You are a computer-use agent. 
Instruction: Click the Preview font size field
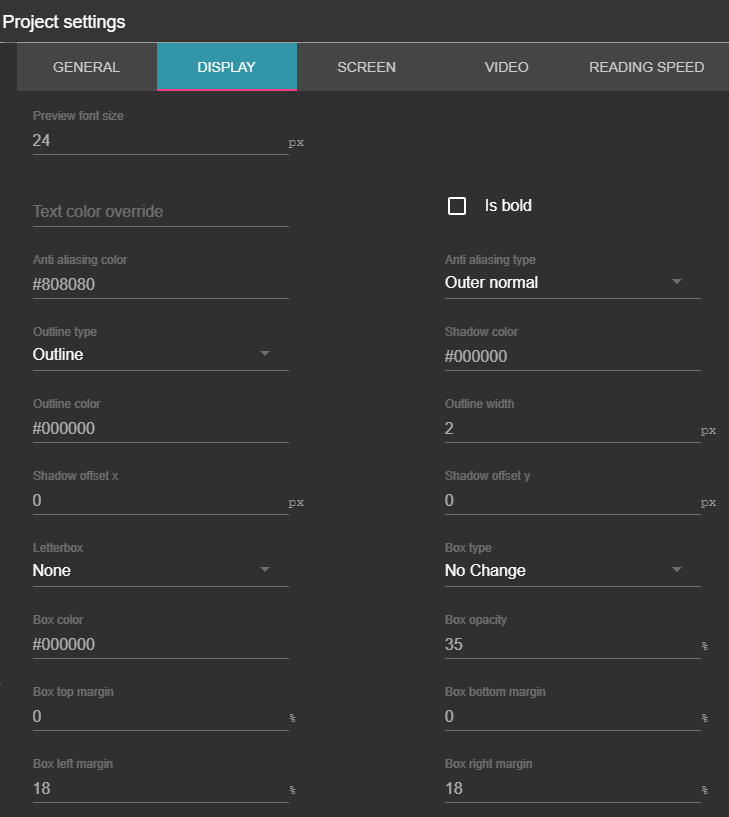coord(160,141)
